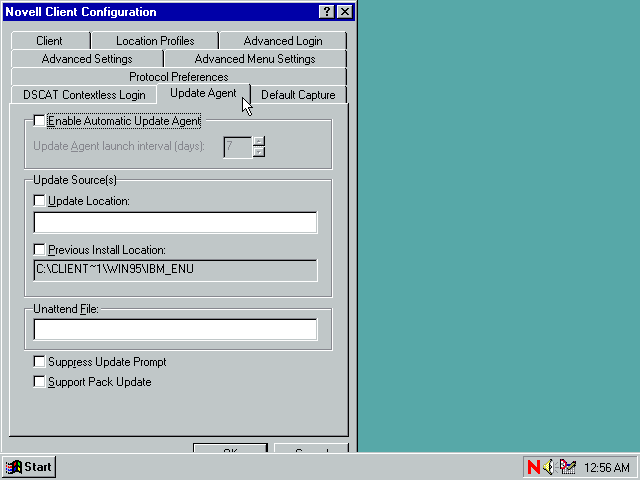Image resolution: width=640 pixels, height=480 pixels.
Task: Go to Protocol Preferences tab
Action: pos(179,77)
